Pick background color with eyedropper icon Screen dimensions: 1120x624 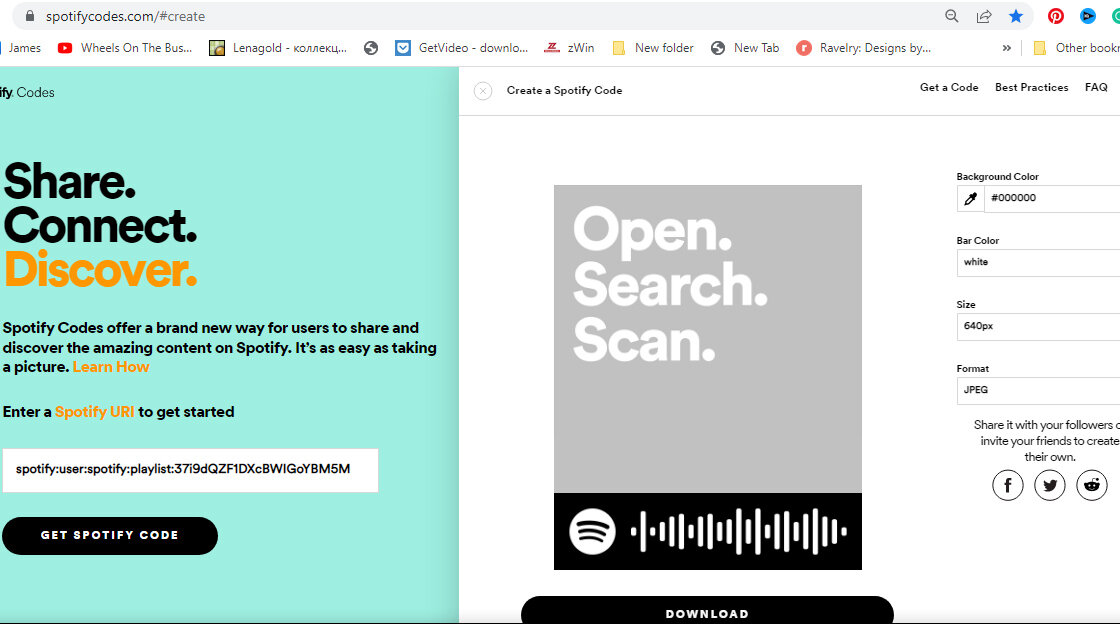(x=970, y=198)
